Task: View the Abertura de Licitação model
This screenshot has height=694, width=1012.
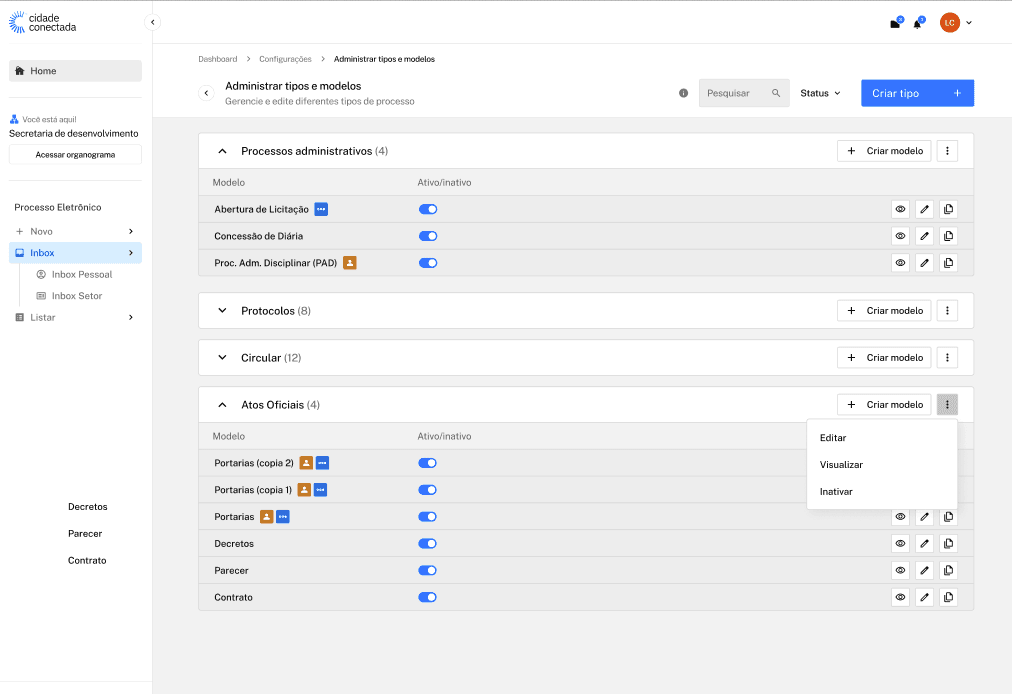Action: [x=900, y=209]
